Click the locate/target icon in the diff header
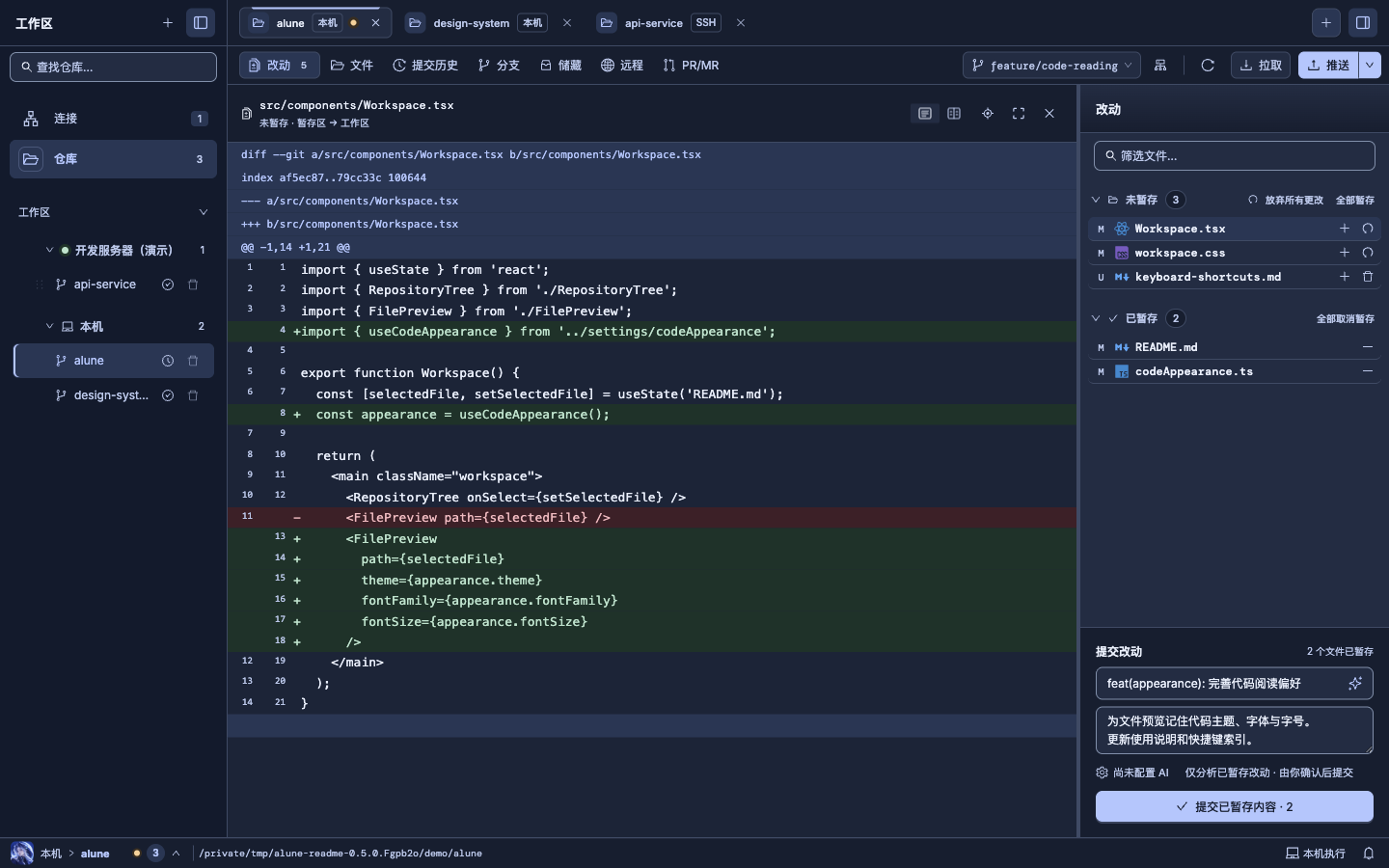 coord(988,114)
